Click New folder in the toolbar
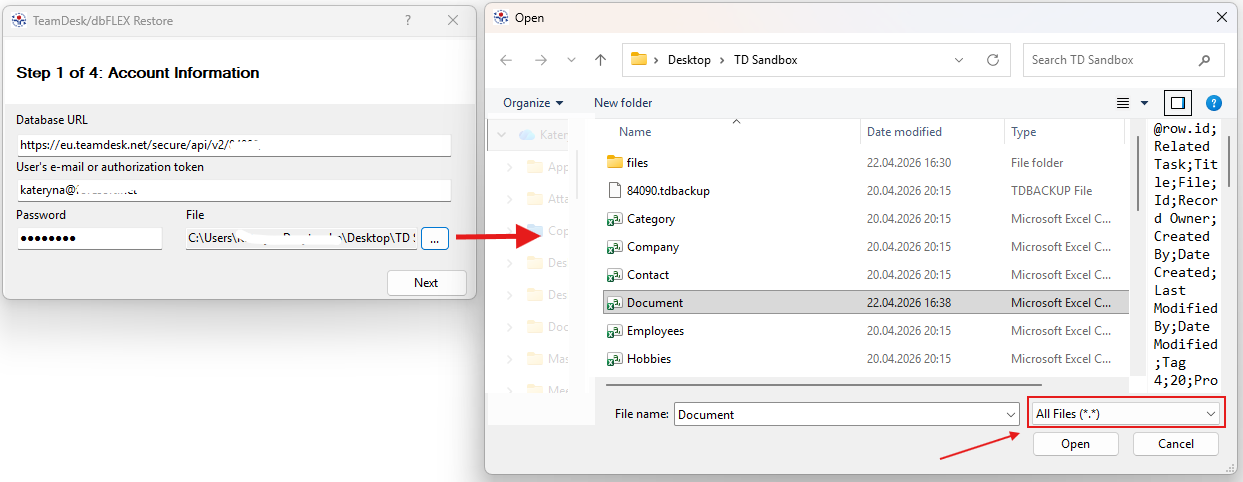This screenshot has width=1243, height=482. (622, 103)
